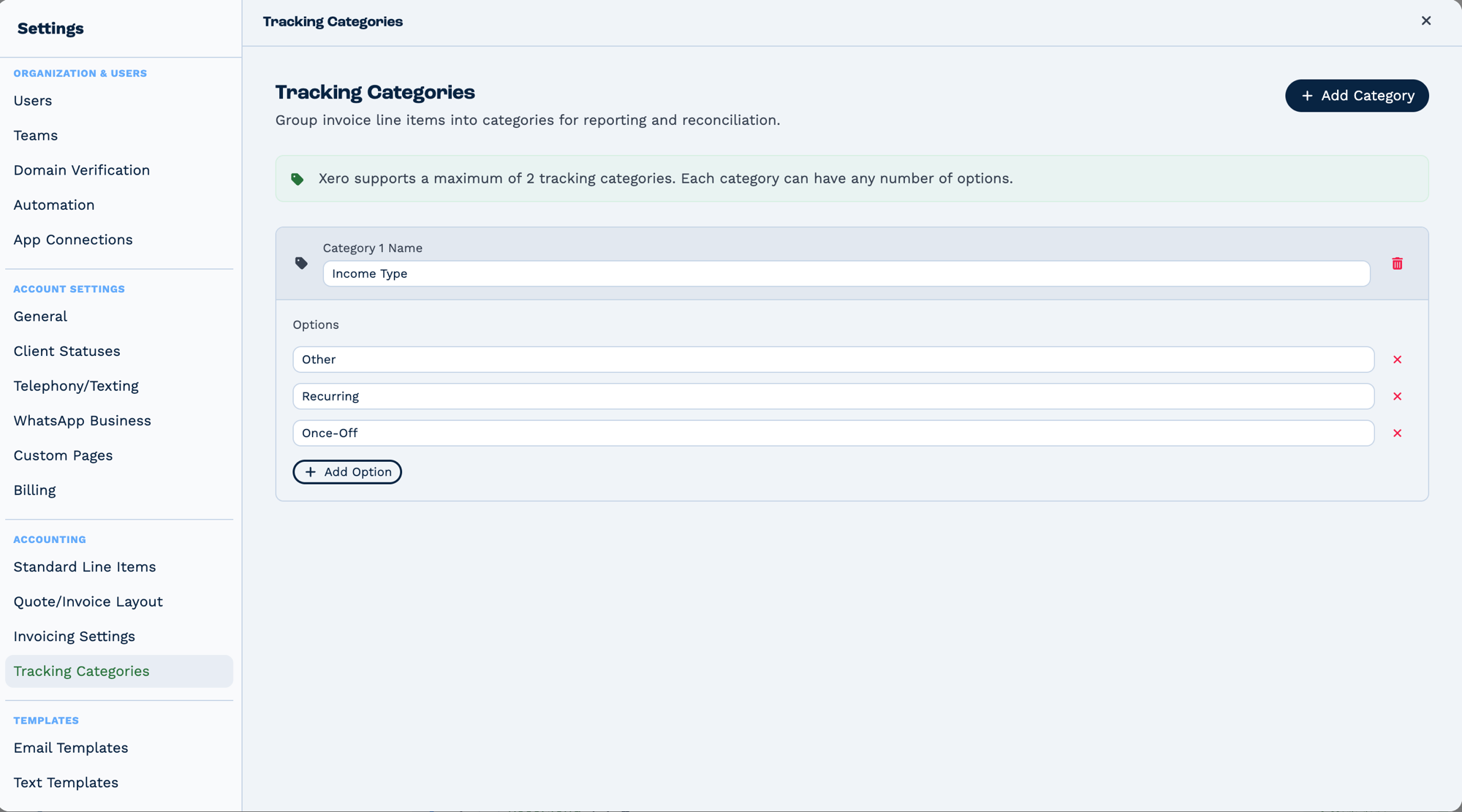This screenshot has width=1462, height=812.
Task: Click the Templates section header
Action: point(46,721)
